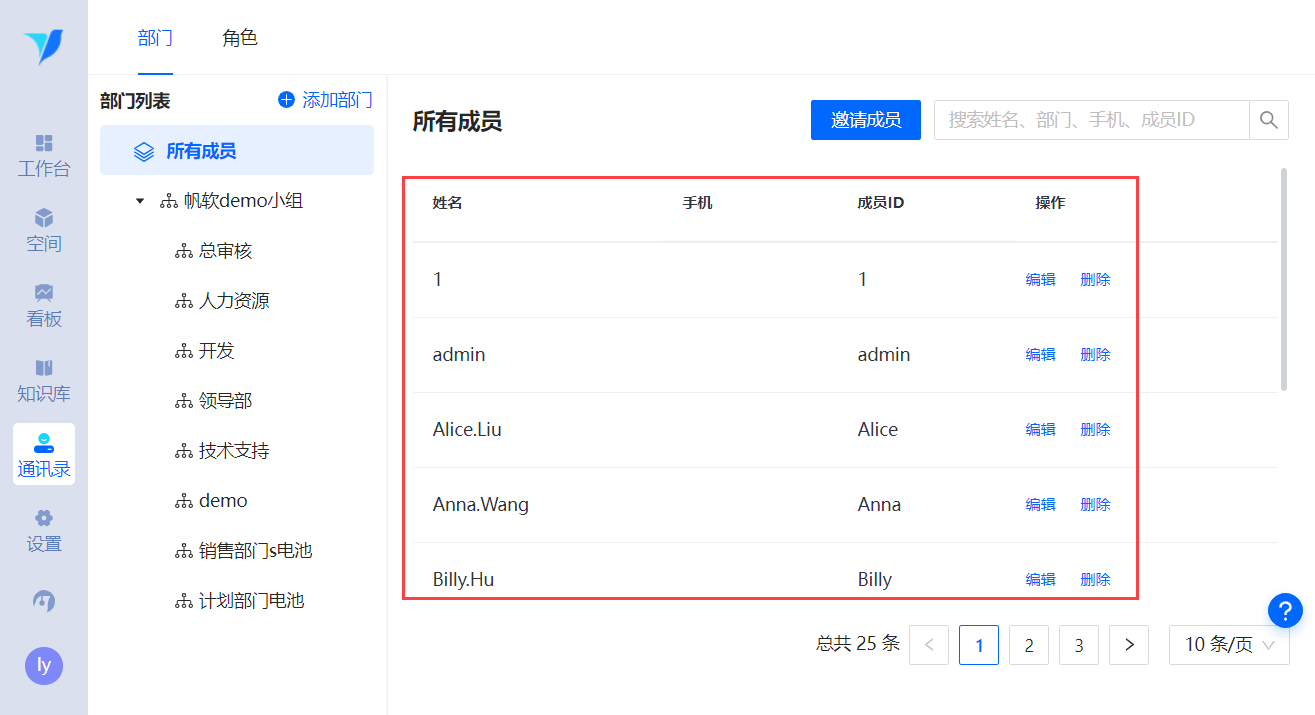Click 编辑 for Alice.Liu

pyautogui.click(x=1040, y=430)
